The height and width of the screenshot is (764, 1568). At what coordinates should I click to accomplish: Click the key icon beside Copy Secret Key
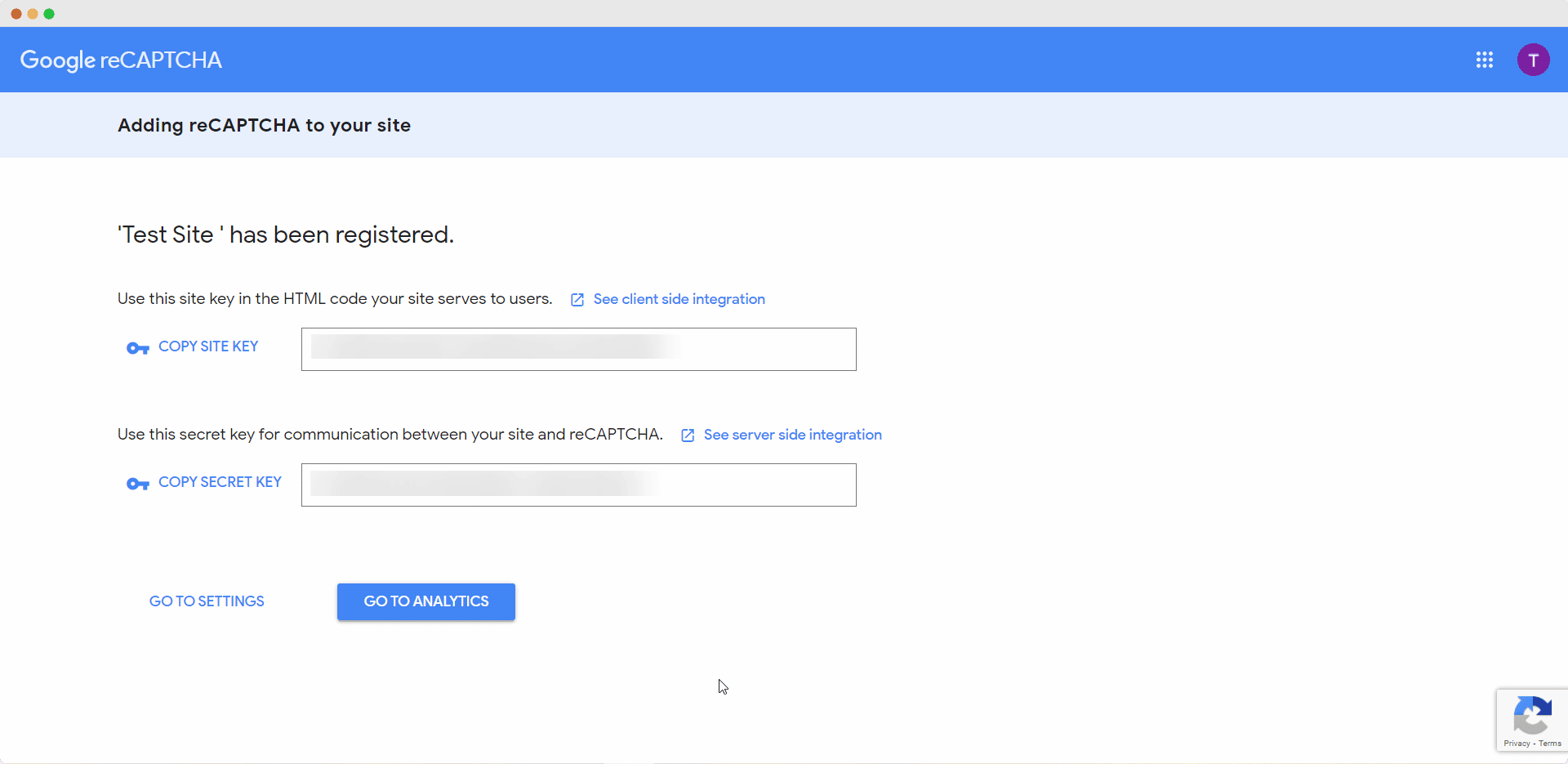pos(137,484)
